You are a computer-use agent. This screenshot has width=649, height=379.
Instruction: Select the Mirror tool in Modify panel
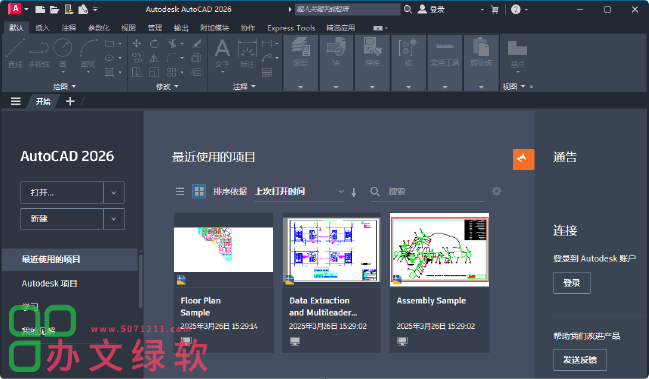coord(154,58)
